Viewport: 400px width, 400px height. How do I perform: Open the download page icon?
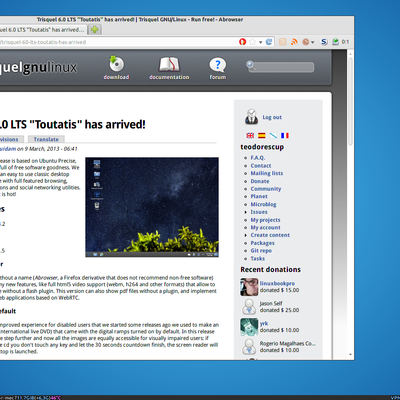[x=116, y=64]
